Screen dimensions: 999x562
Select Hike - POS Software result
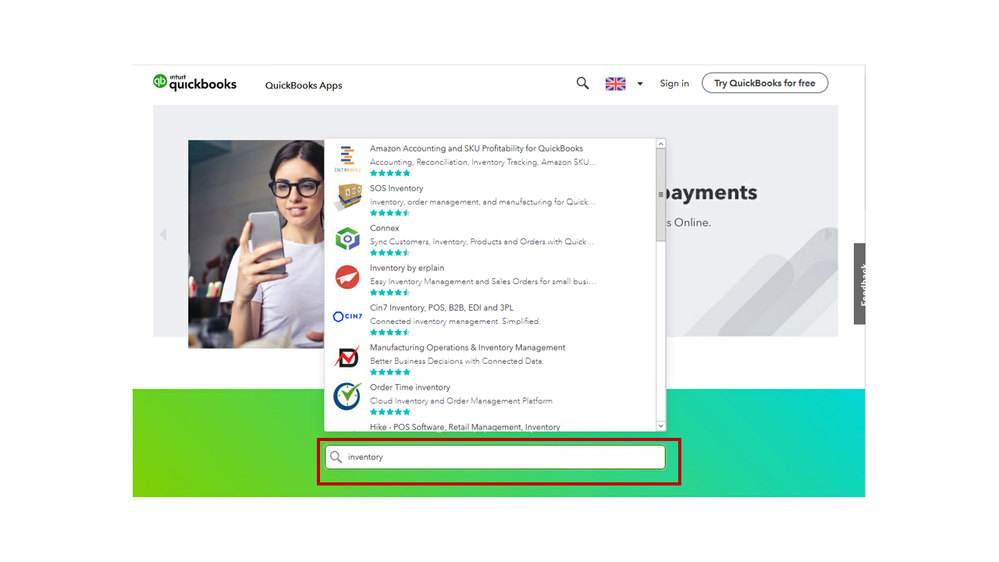[x=464, y=427]
